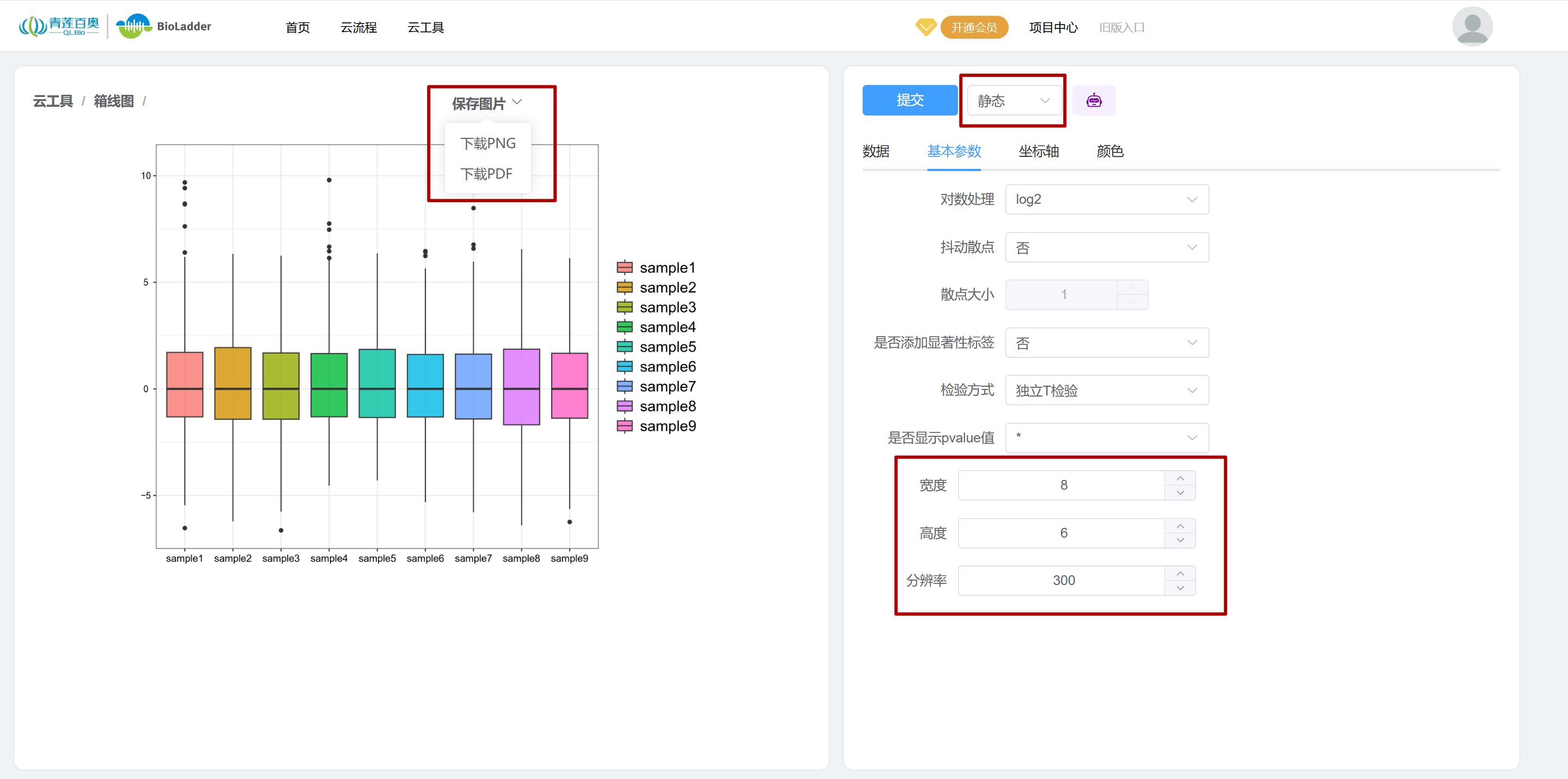This screenshot has height=779, width=1568.
Task: Click the gold diamond membership icon
Action: [925, 27]
